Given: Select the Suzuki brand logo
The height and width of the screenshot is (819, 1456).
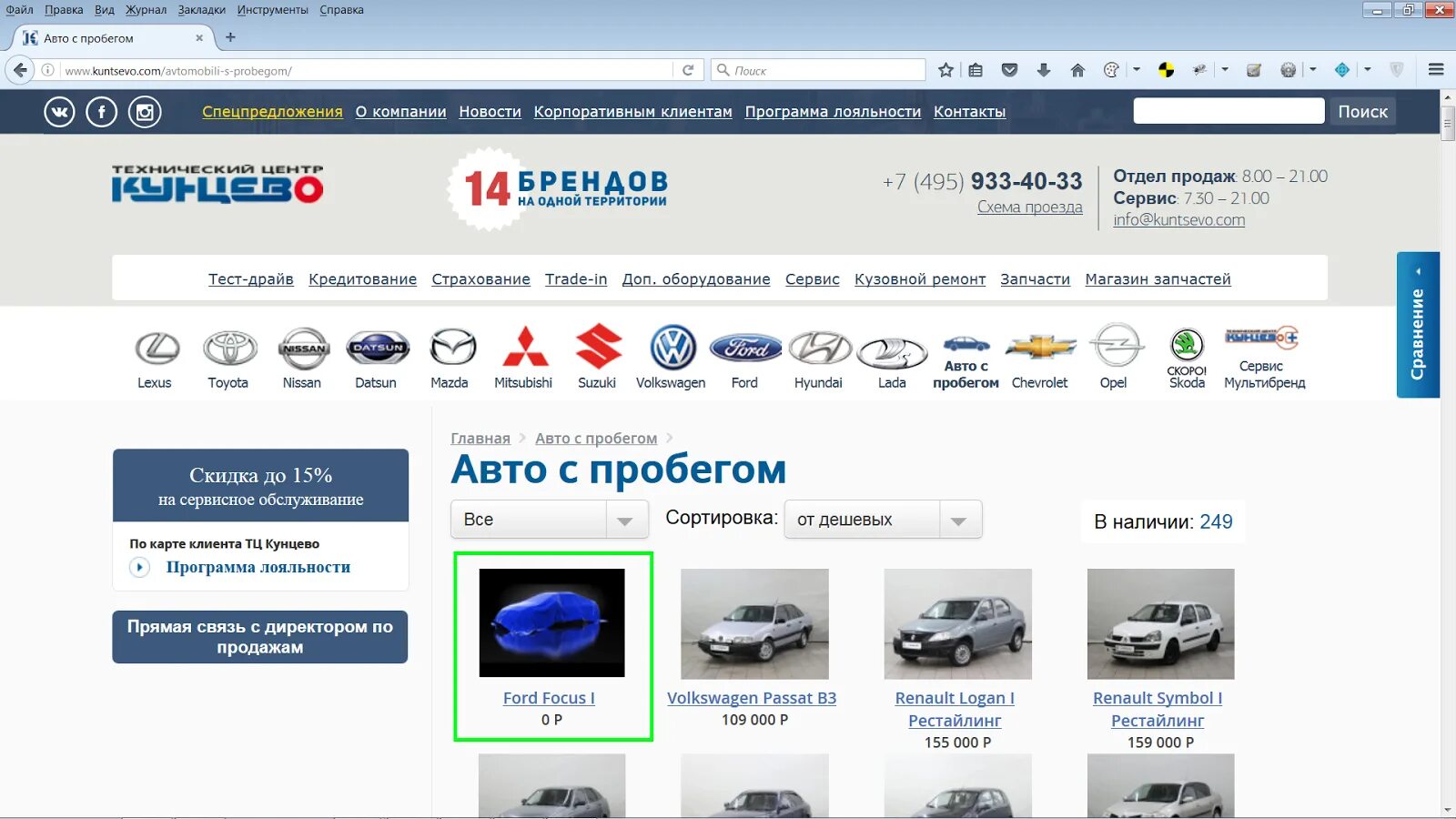Looking at the screenshot, I should [x=599, y=347].
